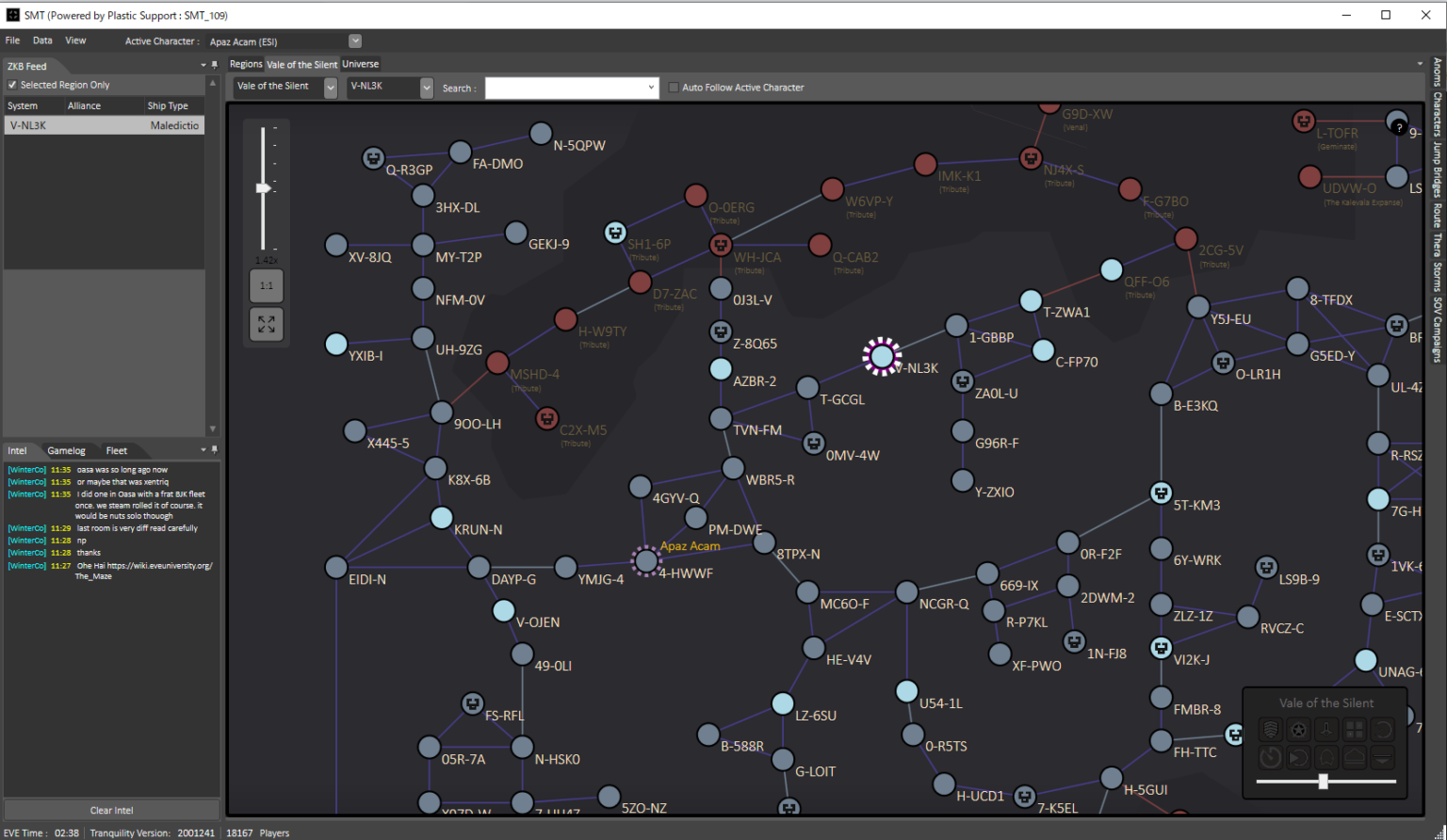This screenshot has height=840, width=1447.
Task: Click the 5T-KM3 station system node
Action: 1161,493
